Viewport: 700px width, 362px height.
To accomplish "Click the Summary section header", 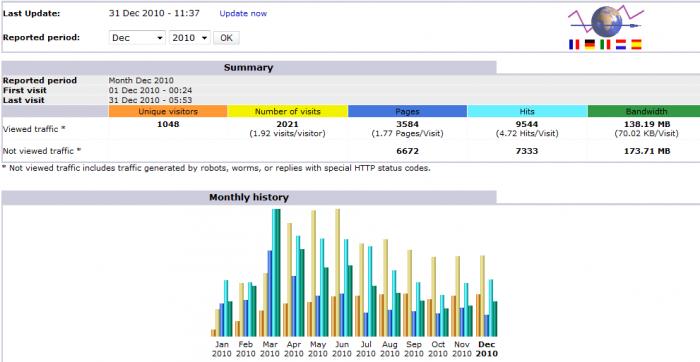I will pos(249,68).
